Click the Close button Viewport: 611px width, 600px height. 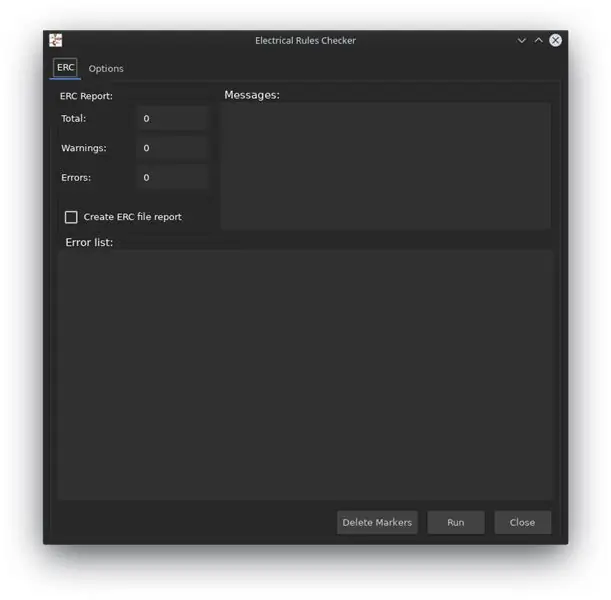(x=523, y=522)
